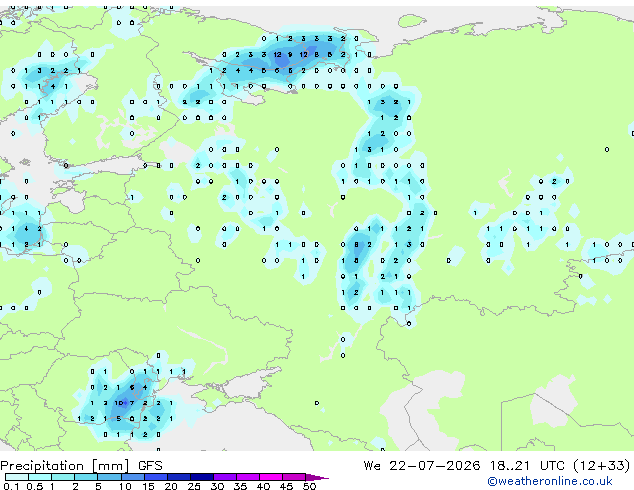Viewport: 634px width, 490px height.
Task: Pick the dark navy swatch between 25 and 30
Action: [x=202, y=477]
